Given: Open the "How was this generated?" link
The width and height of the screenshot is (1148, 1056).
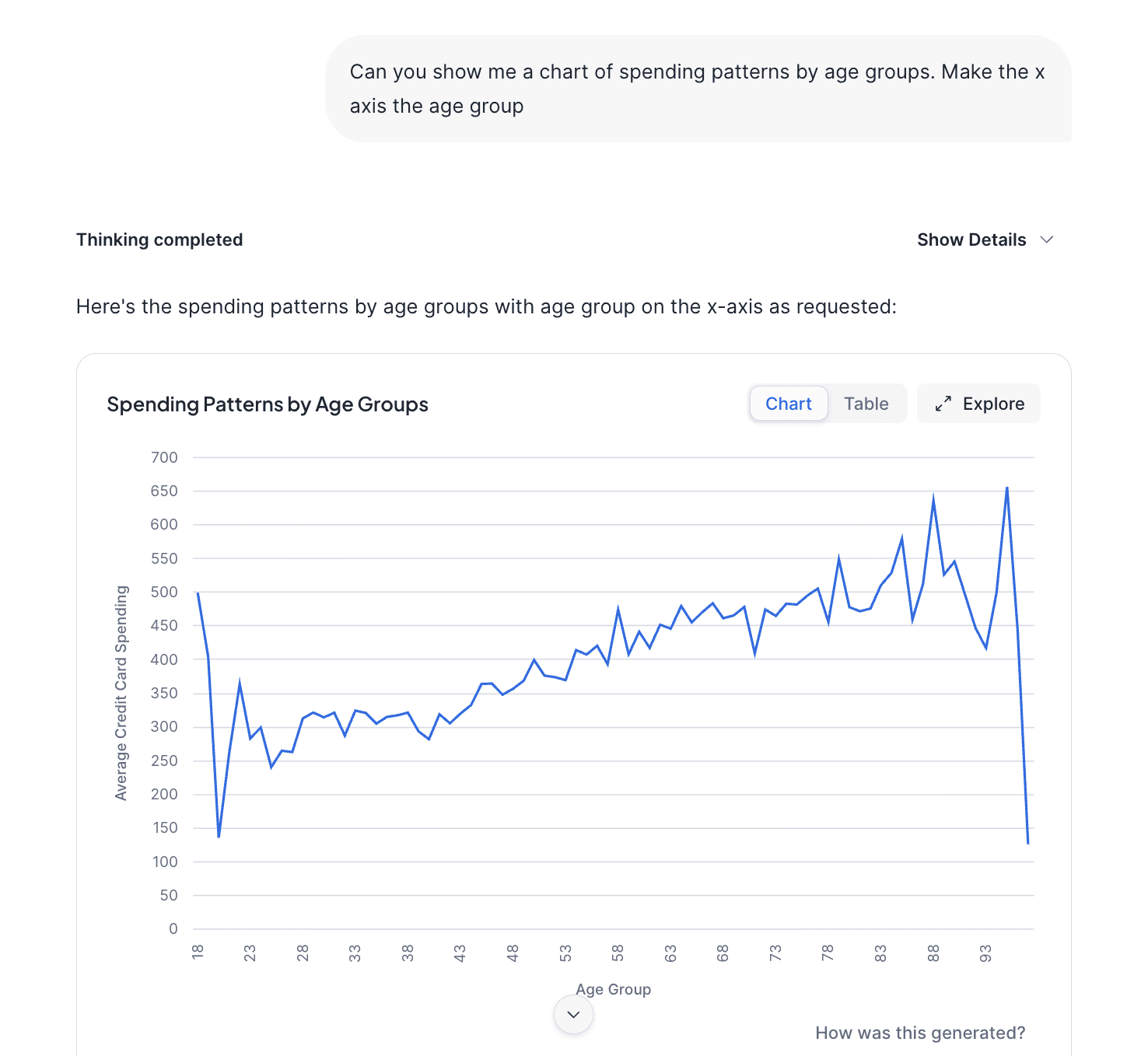Looking at the screenshot, I should (919, 1033).
